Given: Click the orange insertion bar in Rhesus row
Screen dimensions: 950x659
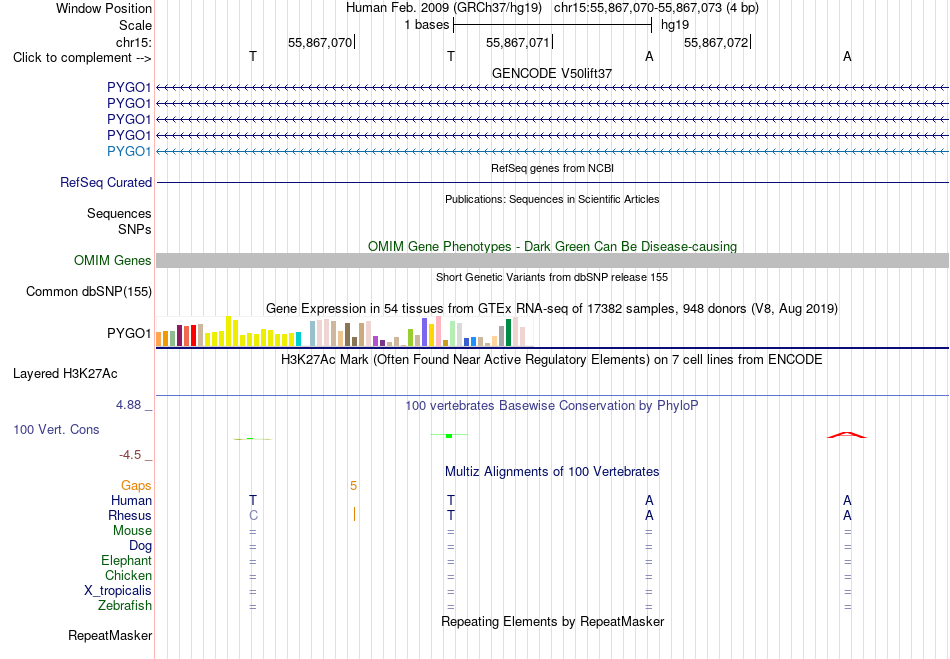Looking at the screenshot, I should tap(354, 514).
